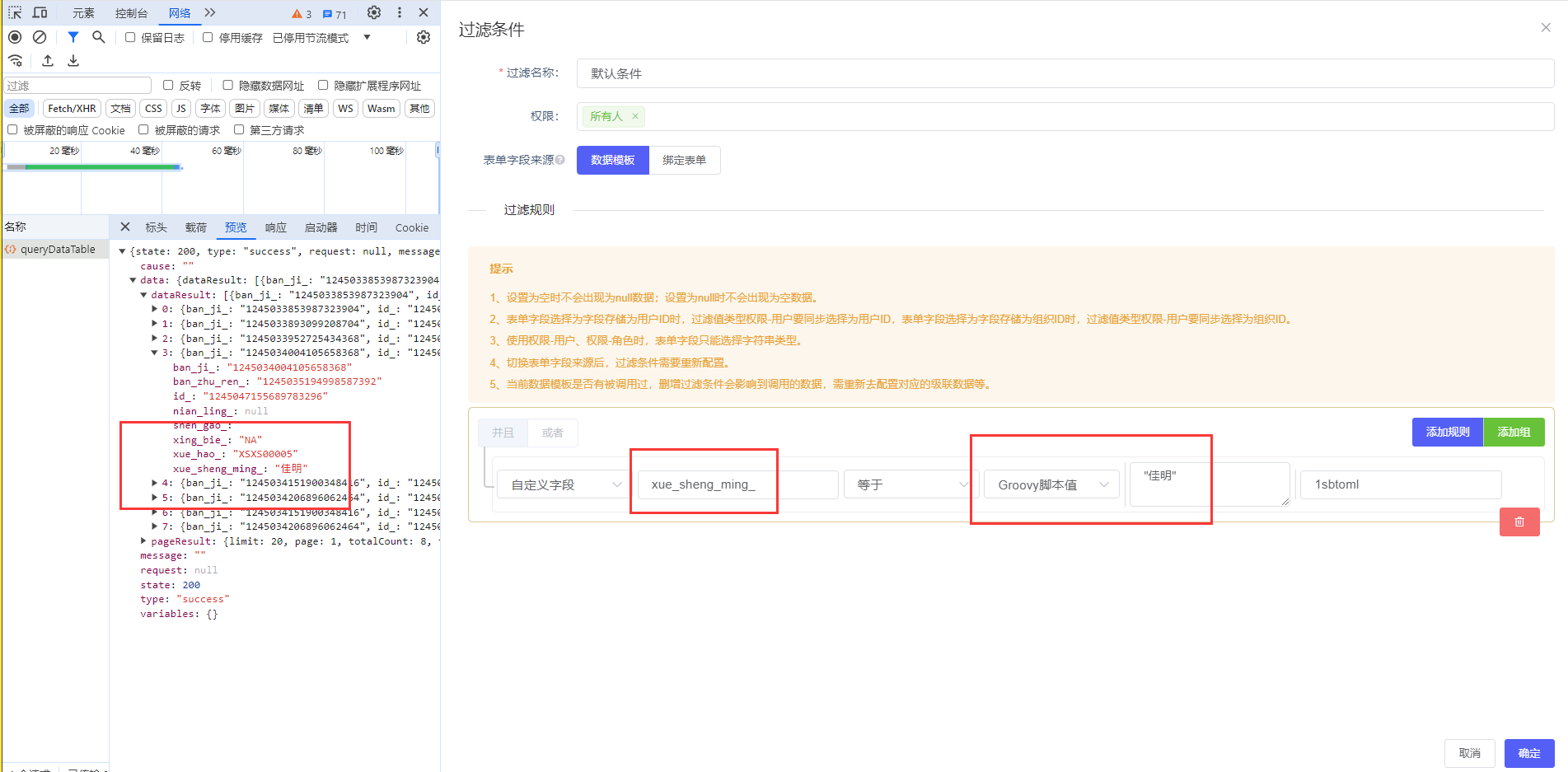
Task: Toggle the device toolbar icon
Action: [40, 12]
